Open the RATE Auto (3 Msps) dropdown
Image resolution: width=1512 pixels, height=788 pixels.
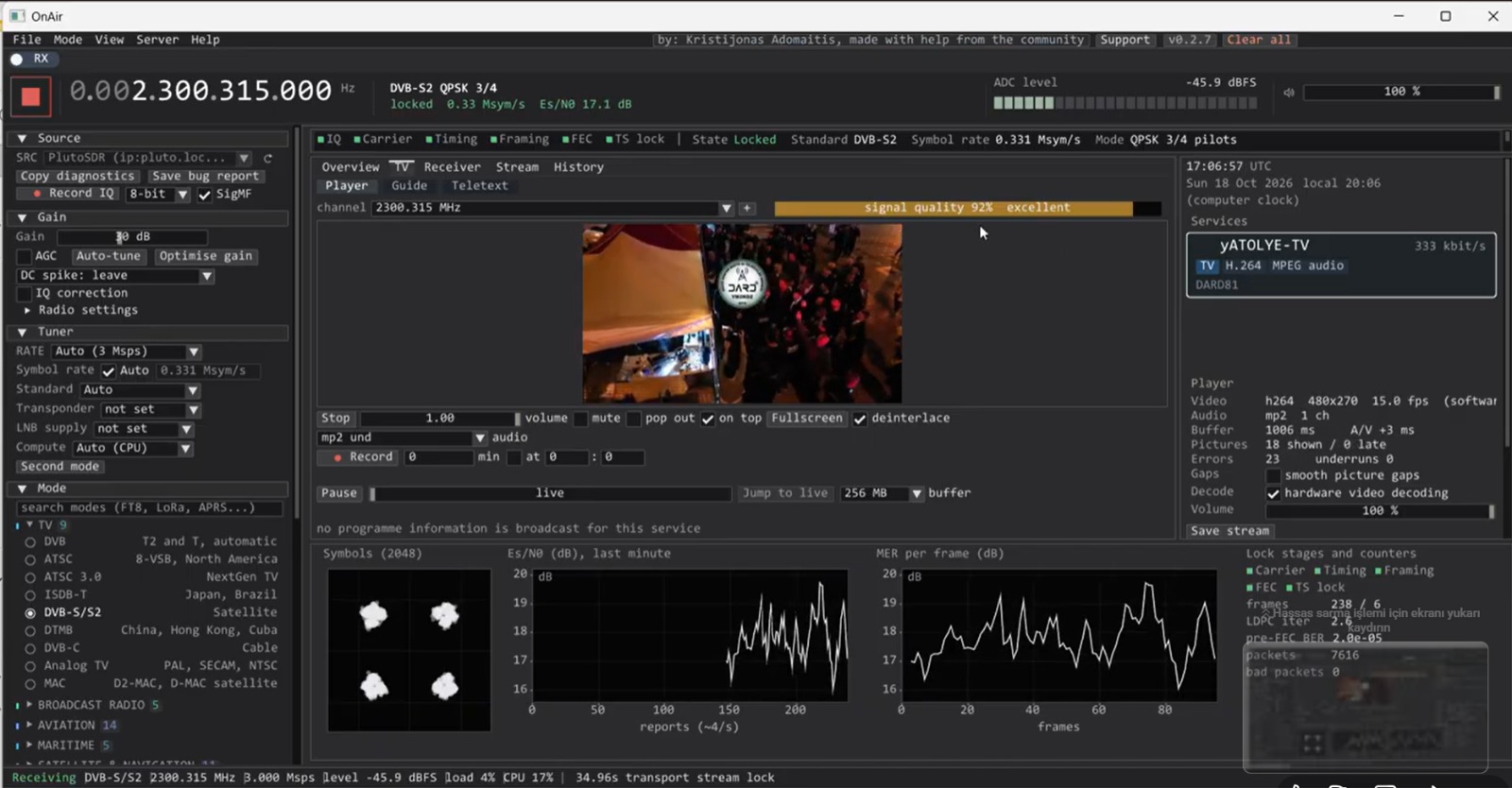click(126, 351)
